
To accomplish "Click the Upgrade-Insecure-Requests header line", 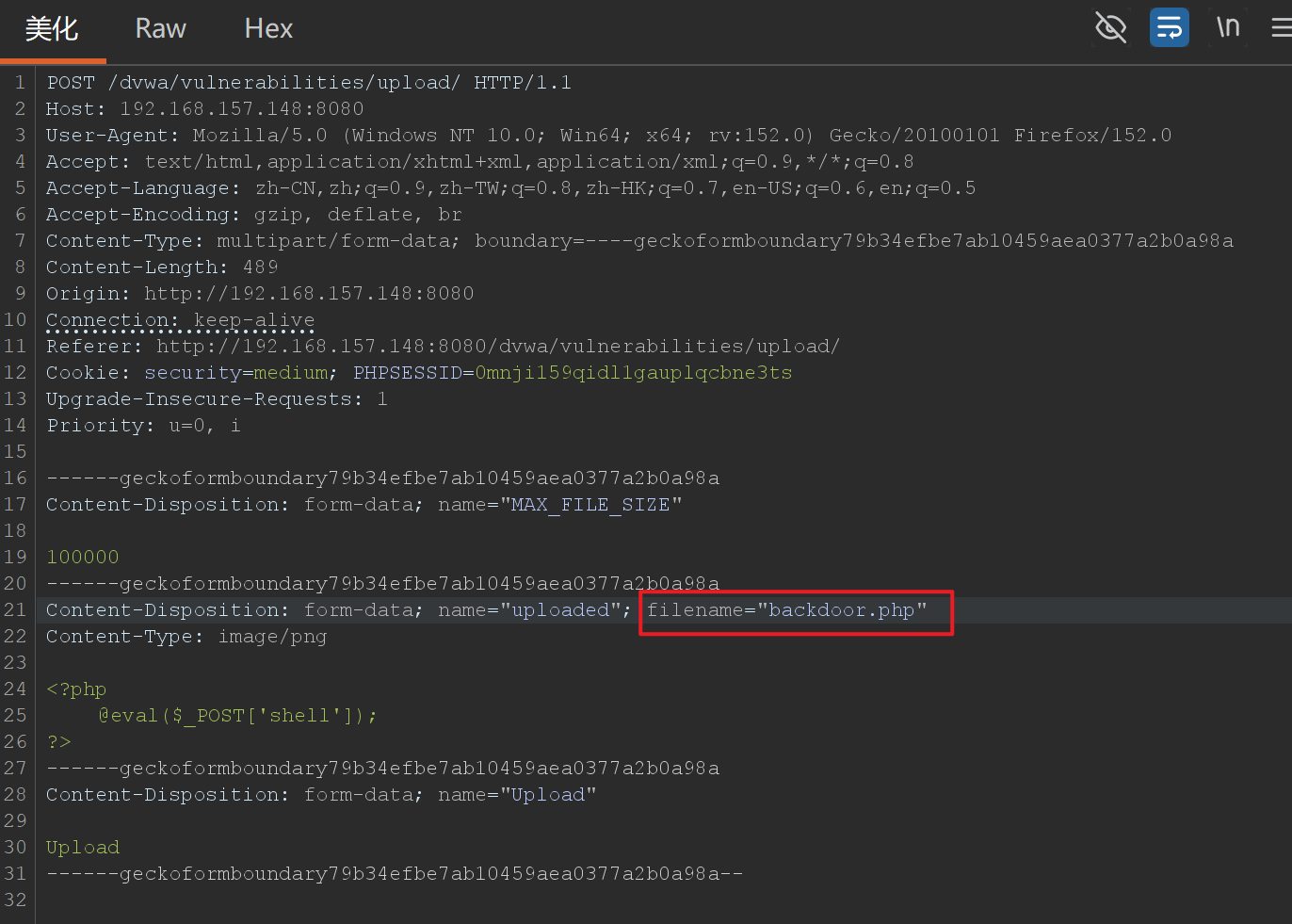I will click(x=217, y=399).
